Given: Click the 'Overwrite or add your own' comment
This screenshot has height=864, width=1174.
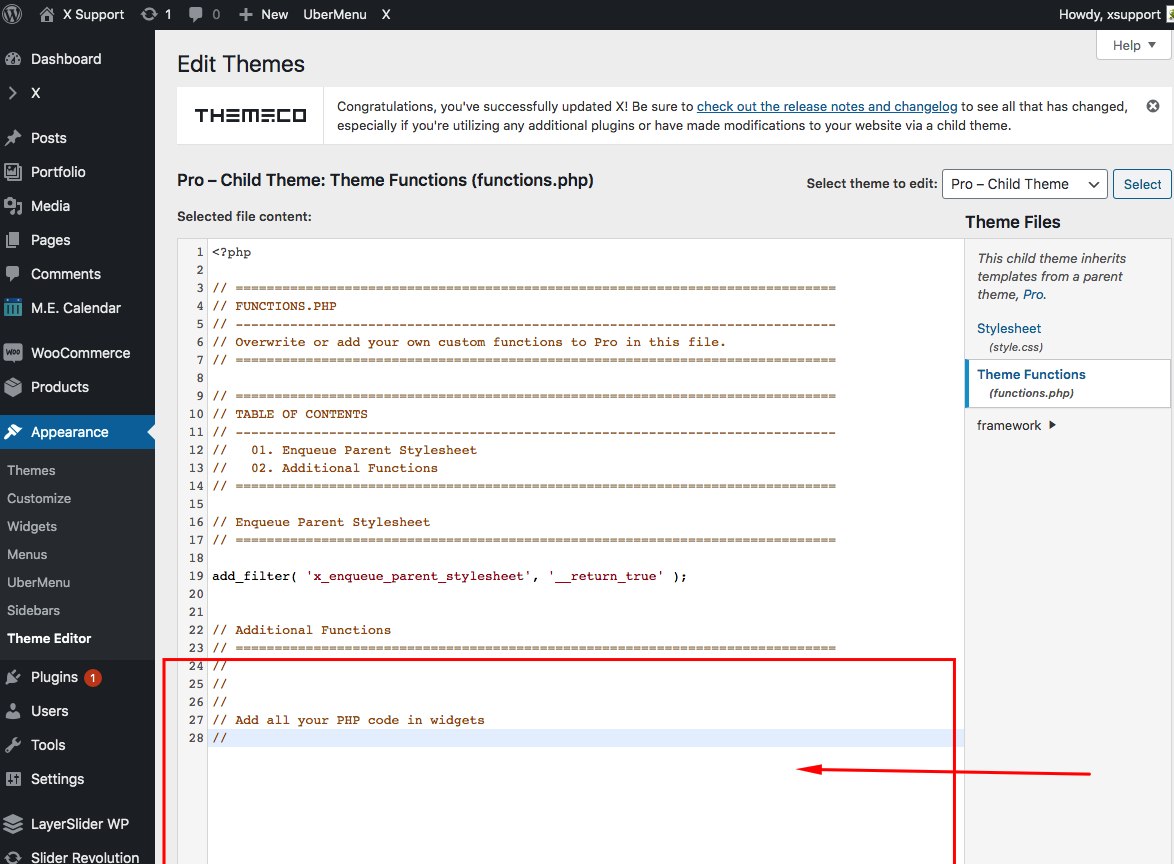Looking at the screenshot, I should 469,342.
